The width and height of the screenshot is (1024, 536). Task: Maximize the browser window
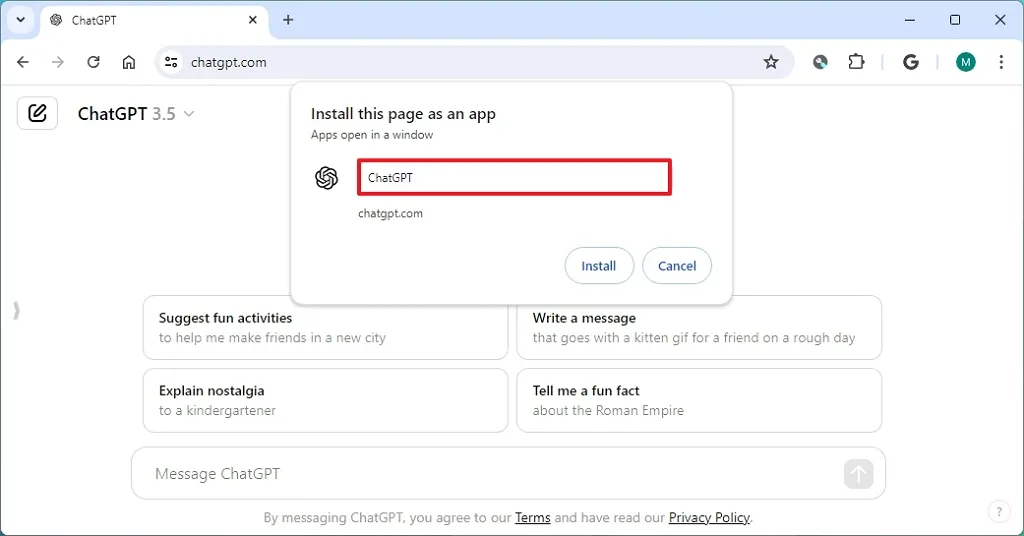click(955, 20)
